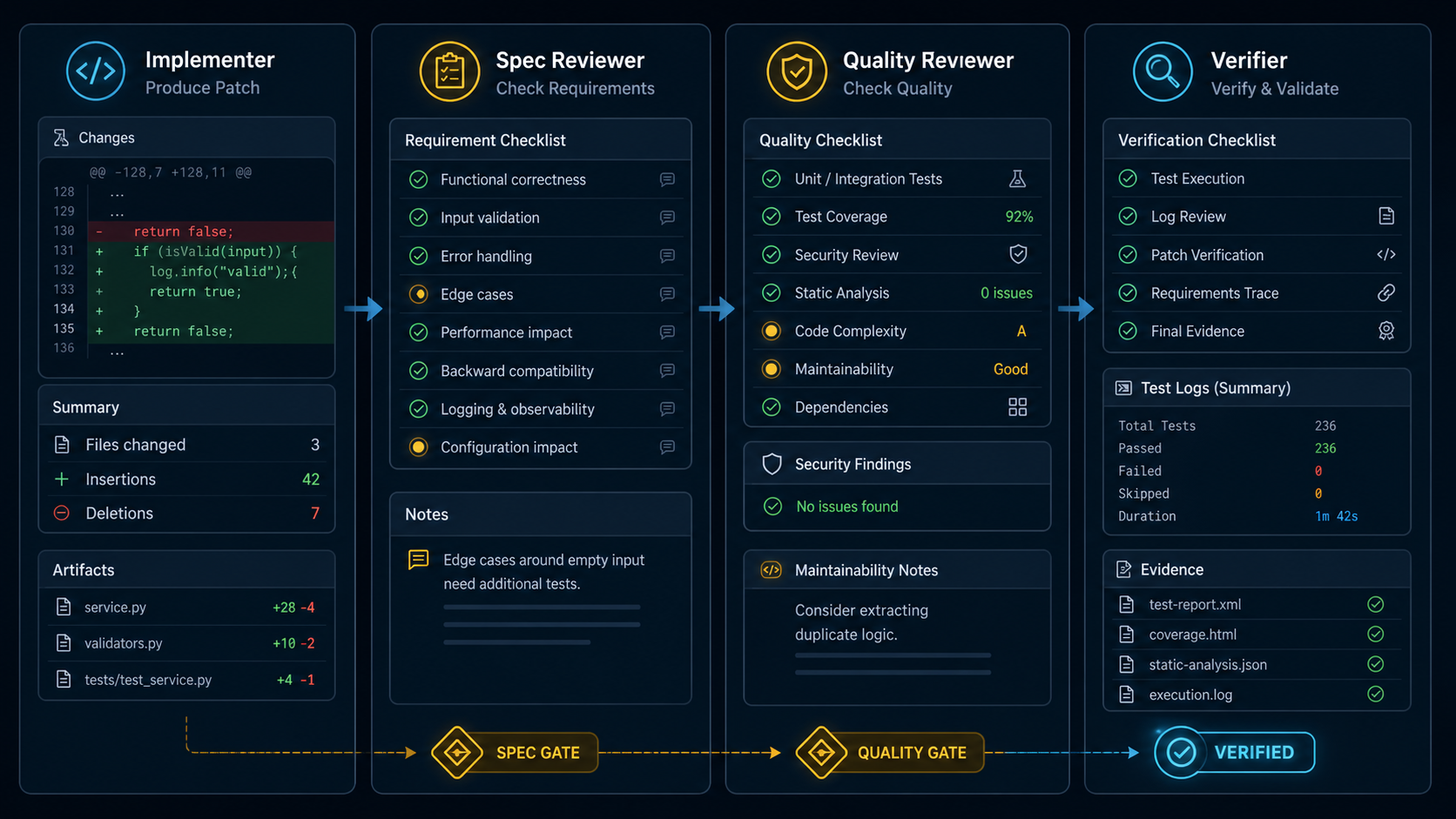Toggle the Test Coverage check mark

[x=772, y=216]
